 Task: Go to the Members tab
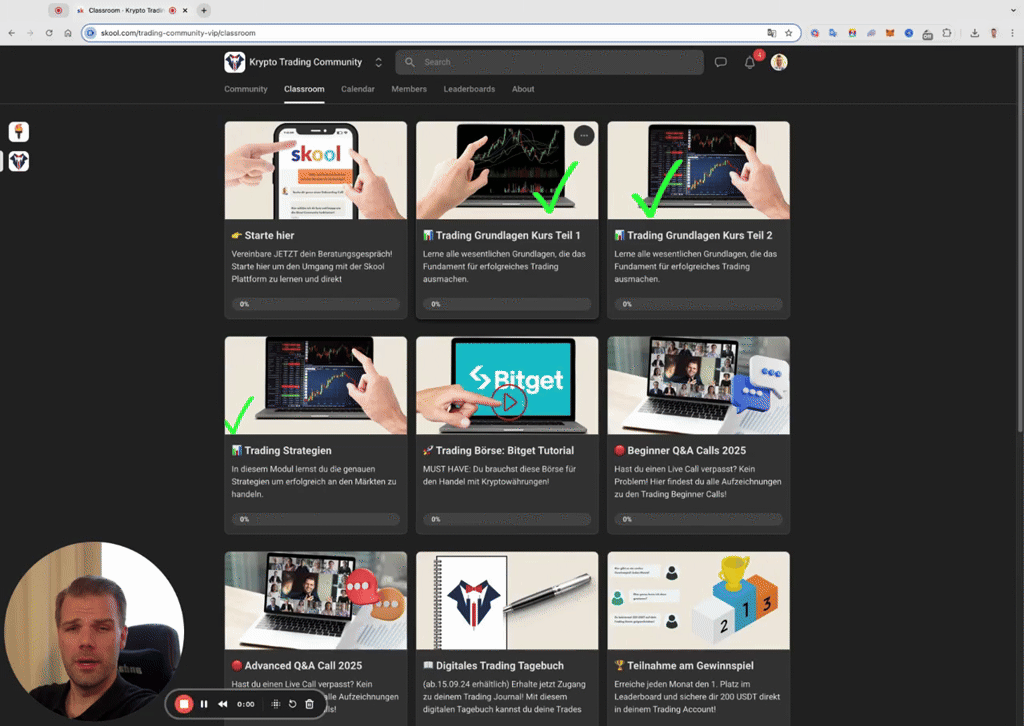pyautogui.click(x=409, y=89)
